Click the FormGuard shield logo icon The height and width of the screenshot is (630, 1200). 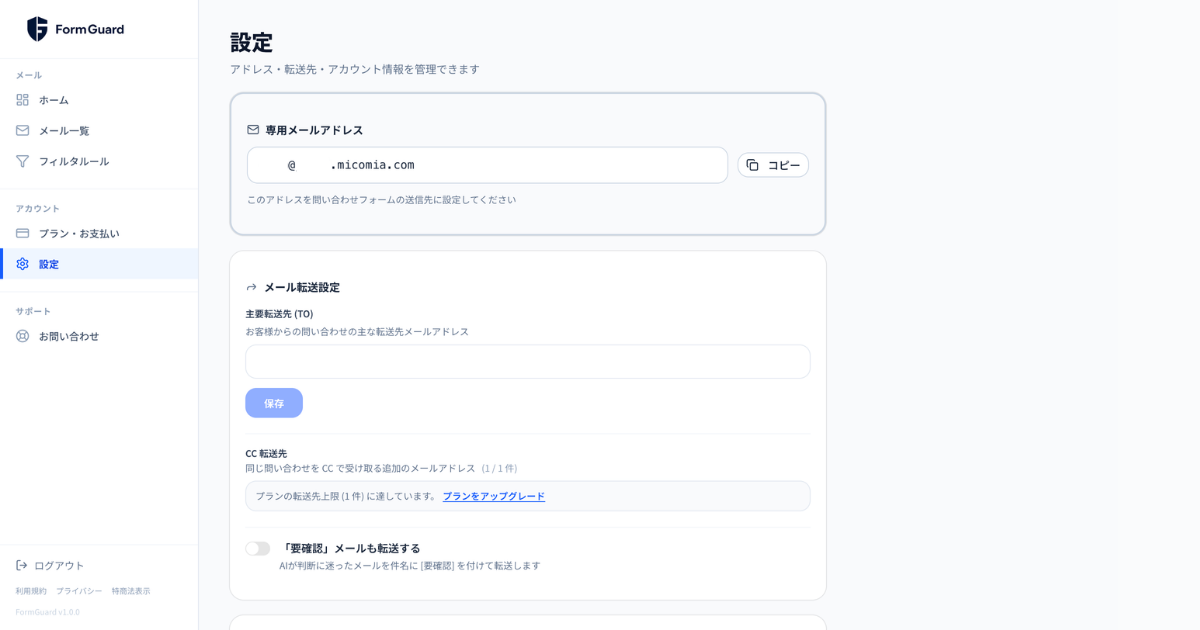tap(37, 29)
